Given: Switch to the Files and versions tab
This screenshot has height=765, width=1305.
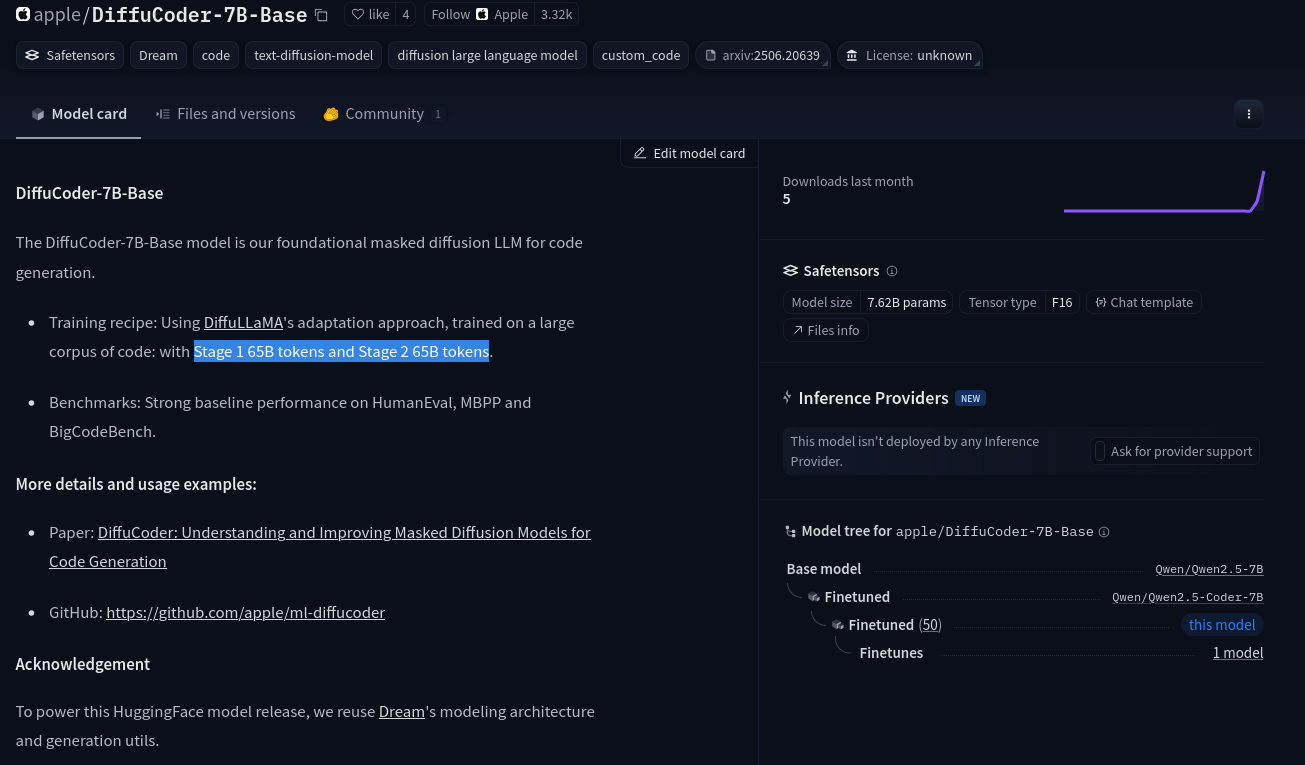Looking at the screenshot, I should click(226, 114).
